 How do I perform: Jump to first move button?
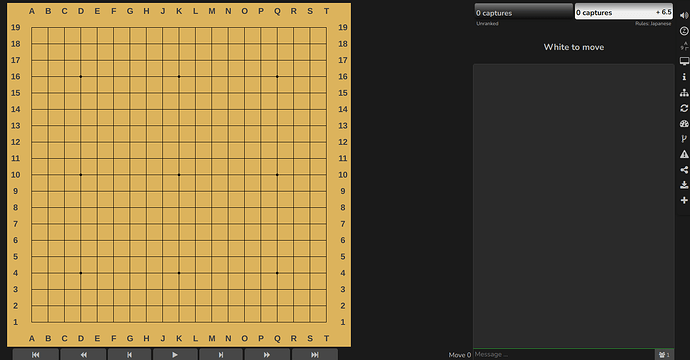click(36, 354)
